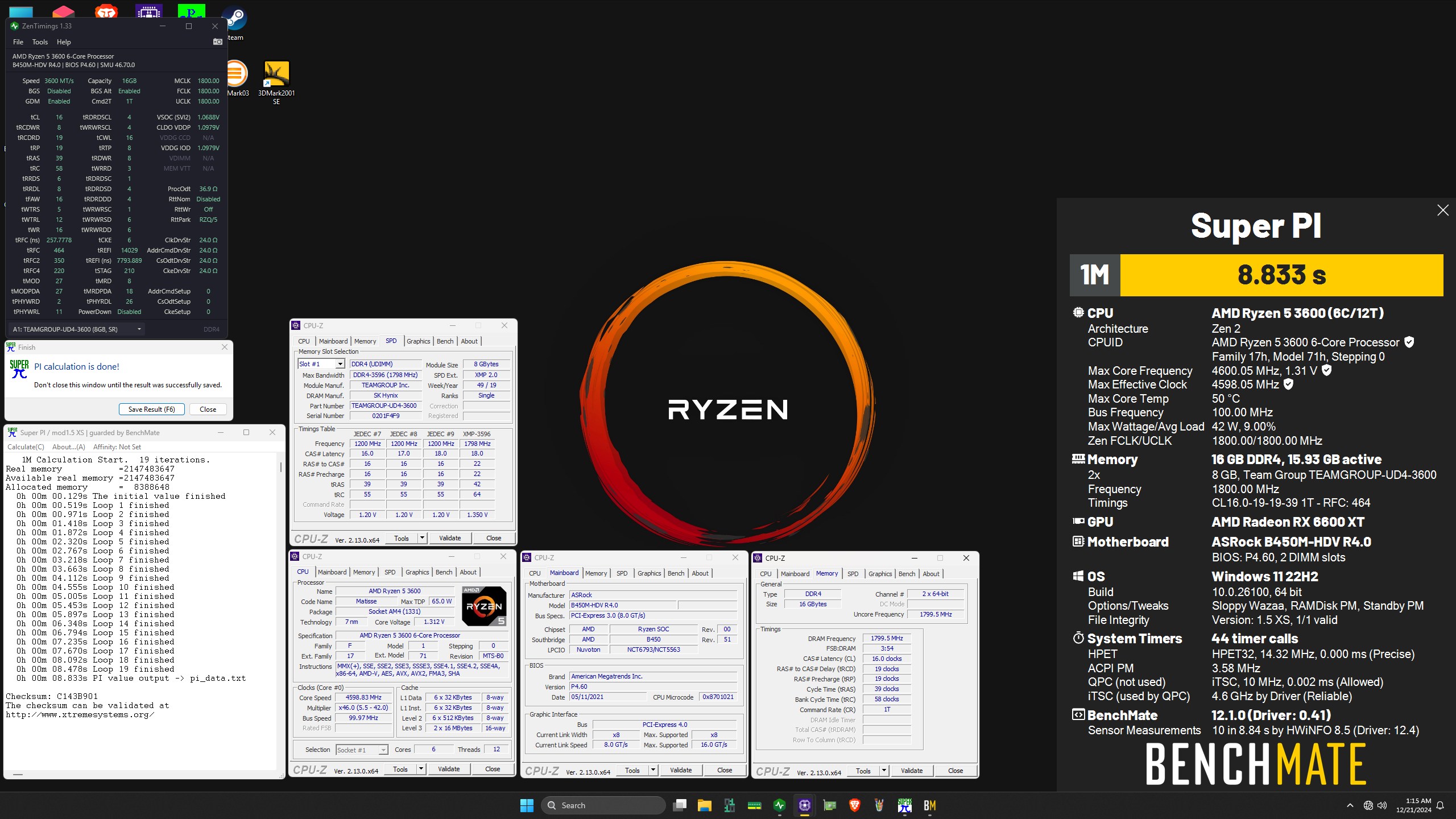Viewport: 1456px width, 819px height.
Task: Open the ZenTimings File menu
Action: pyautogui.click(x=18, y=42)
